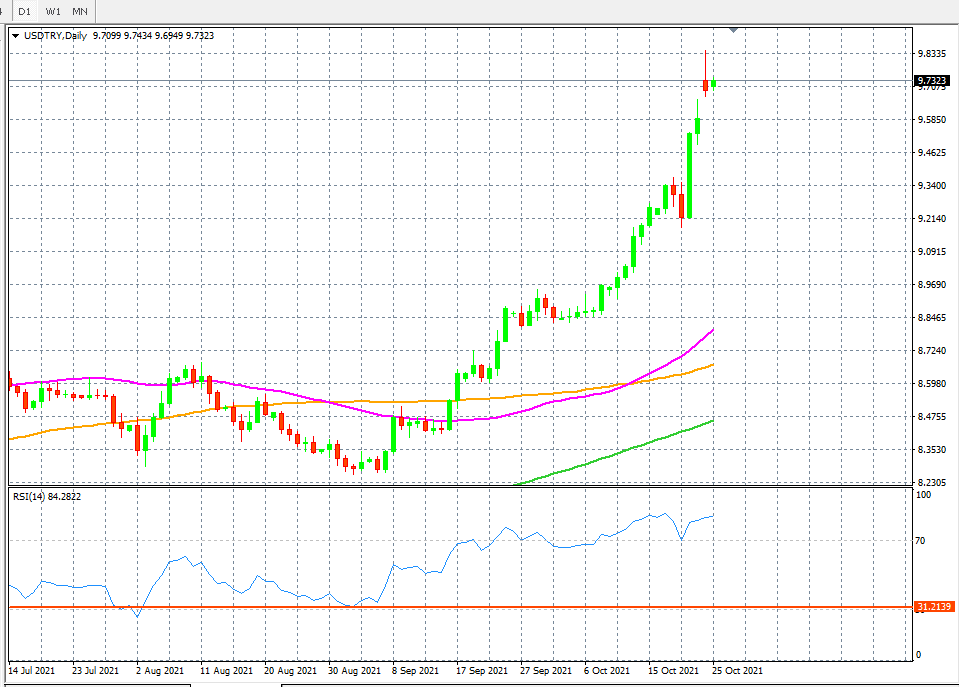Viewport: 959px width, 687px height.
Task: Click the orange 31.2139 level label
Action: click(935, 607)
